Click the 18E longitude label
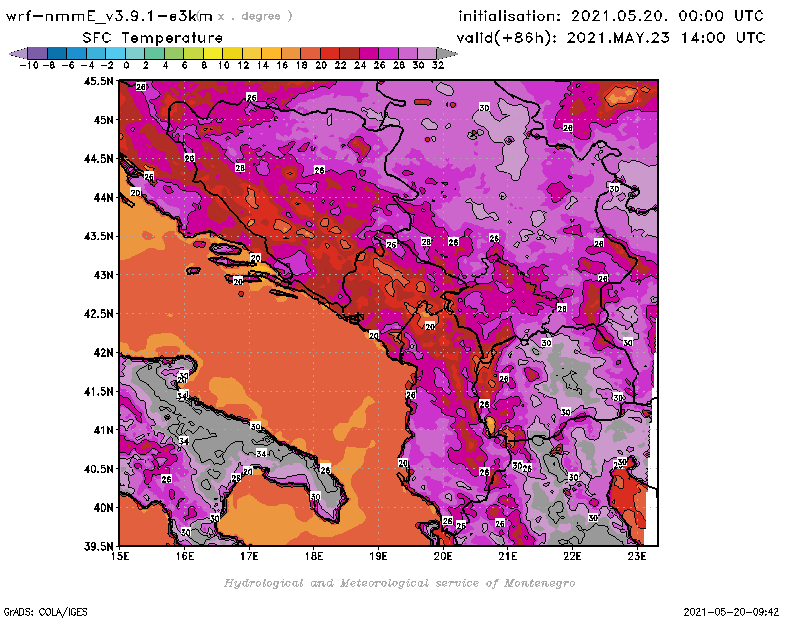 click(x=314, y=556)
